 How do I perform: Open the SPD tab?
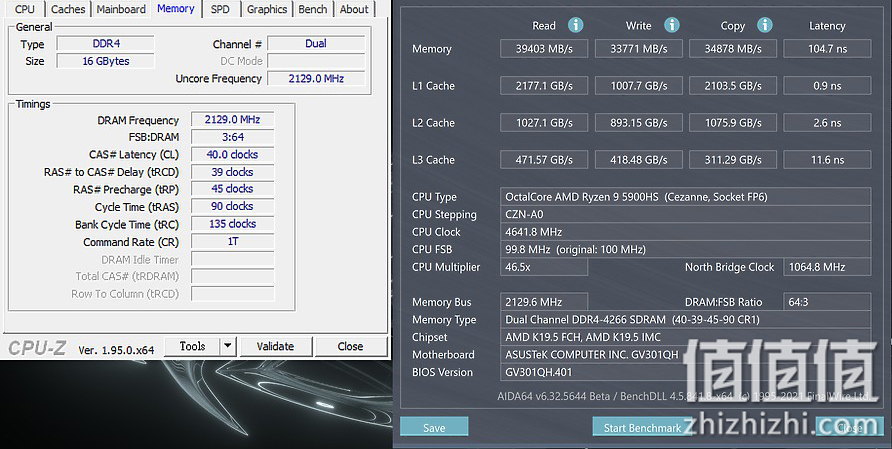click(x=220, y=9)
